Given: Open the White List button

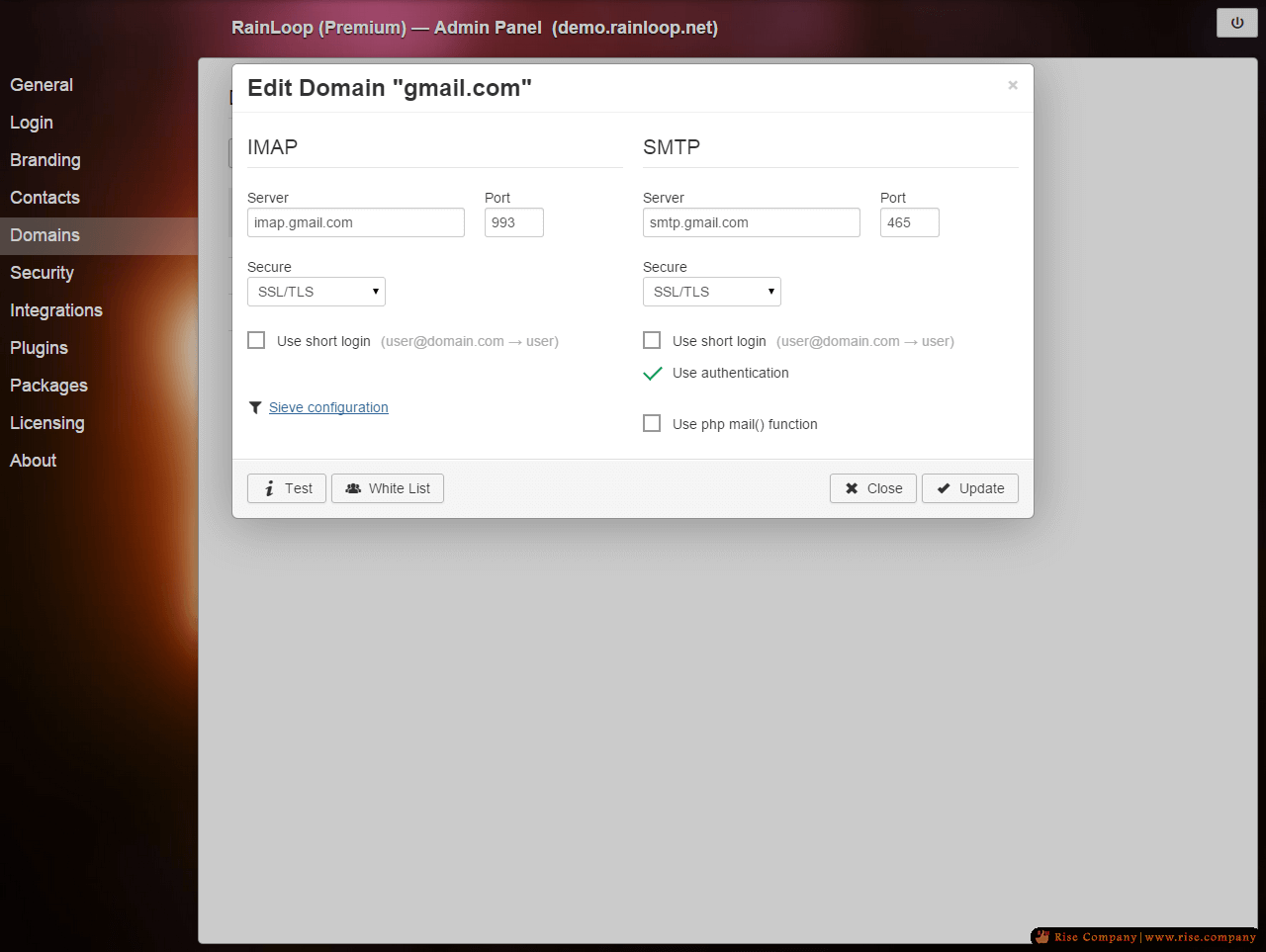Looking at the screenshot, I should 388,488.
